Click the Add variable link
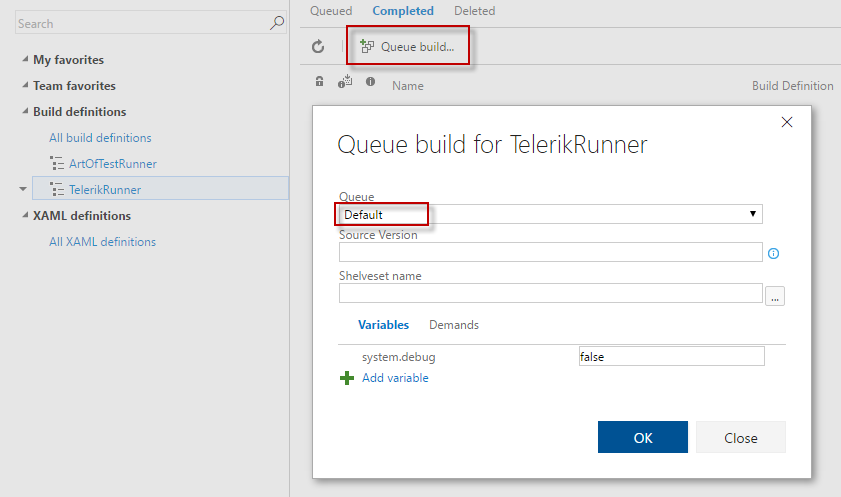Screen dimensions: 841x497 pyautogui.click(x=395, y=378)
